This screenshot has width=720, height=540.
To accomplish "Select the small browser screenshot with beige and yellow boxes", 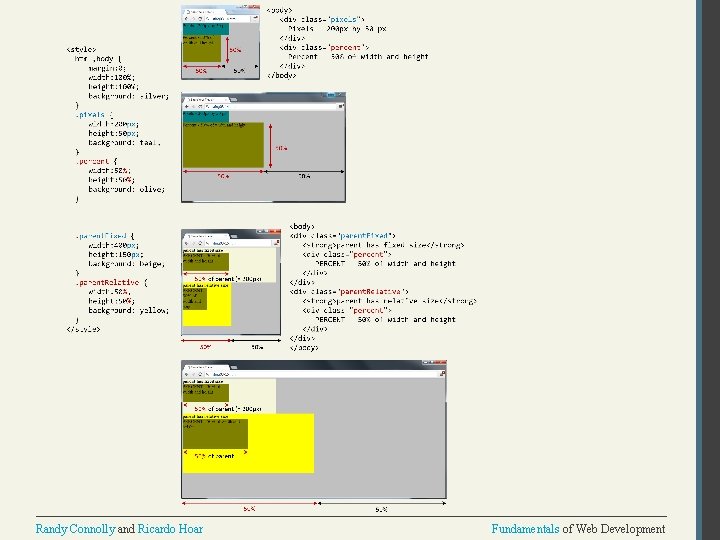I will pos(231,282).
